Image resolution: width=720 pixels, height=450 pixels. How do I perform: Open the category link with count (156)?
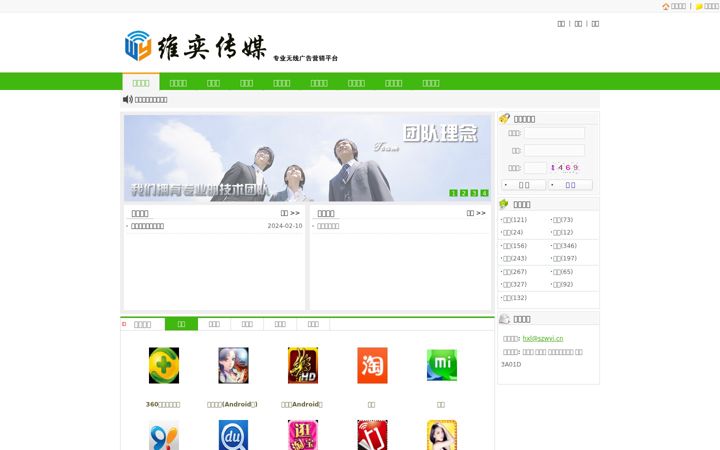tap(515, 246)
